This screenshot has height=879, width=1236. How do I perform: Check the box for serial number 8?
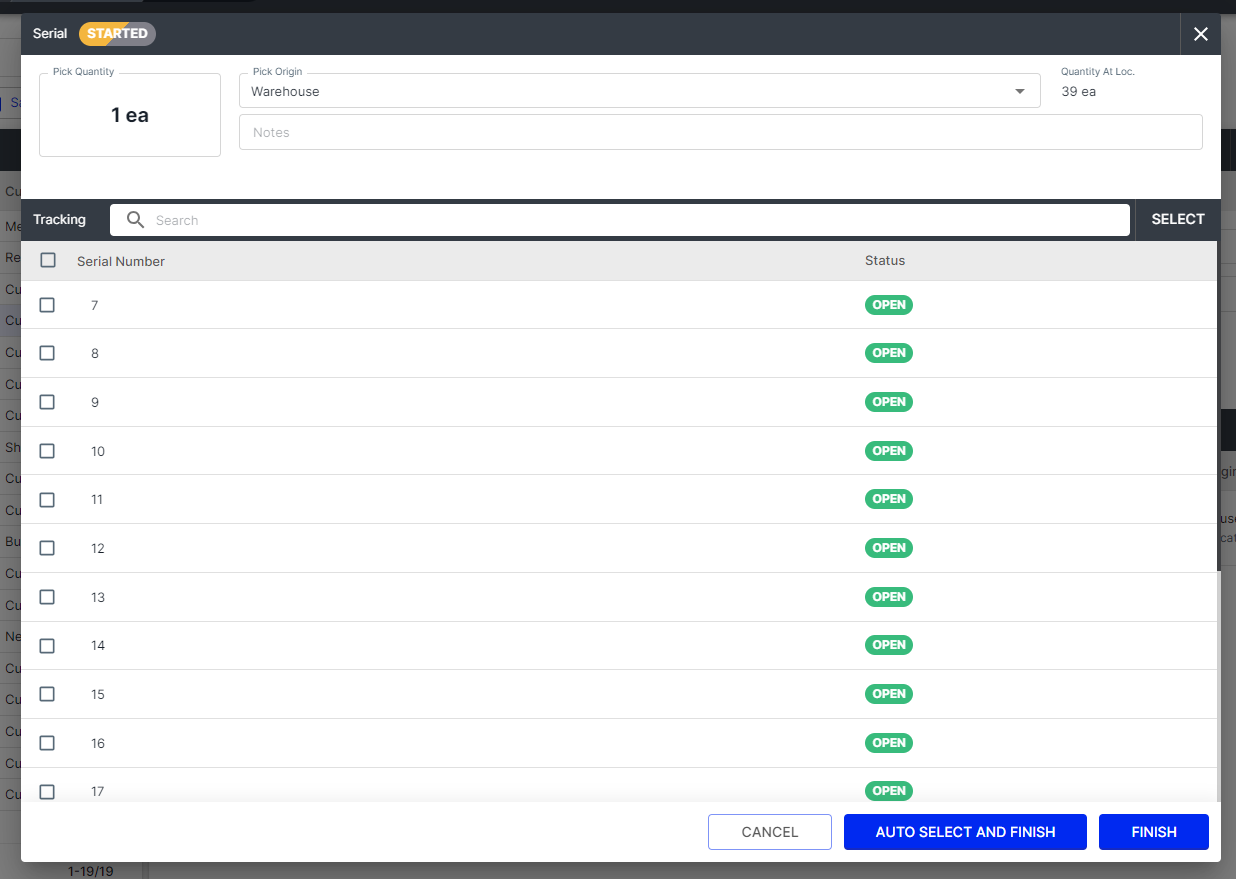47,353
